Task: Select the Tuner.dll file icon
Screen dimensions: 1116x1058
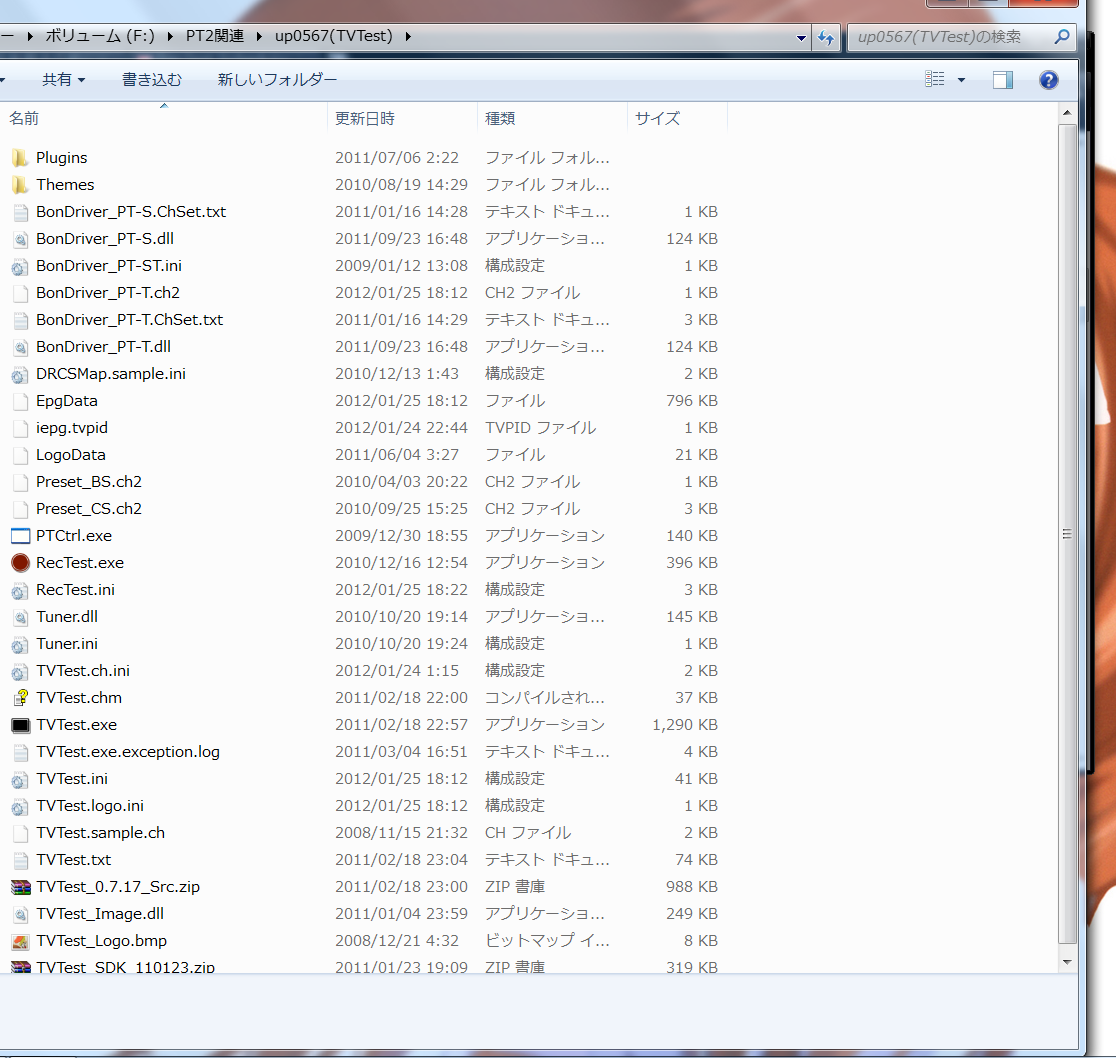Action: (21, 617)
